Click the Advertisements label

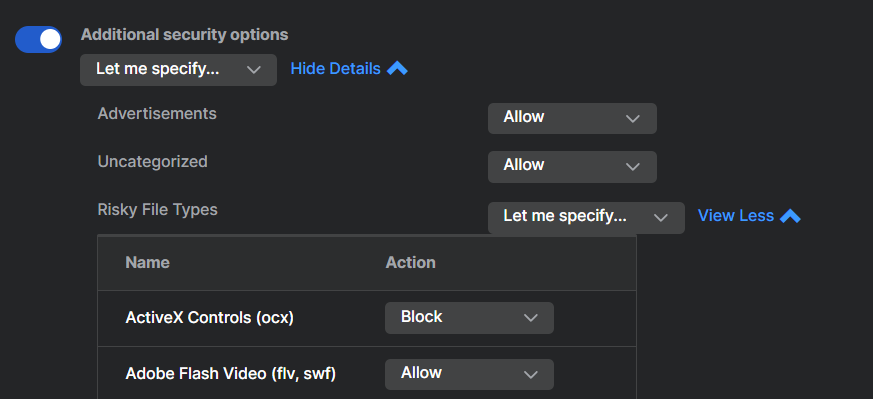pyautogui.click(x=157, y=114)
